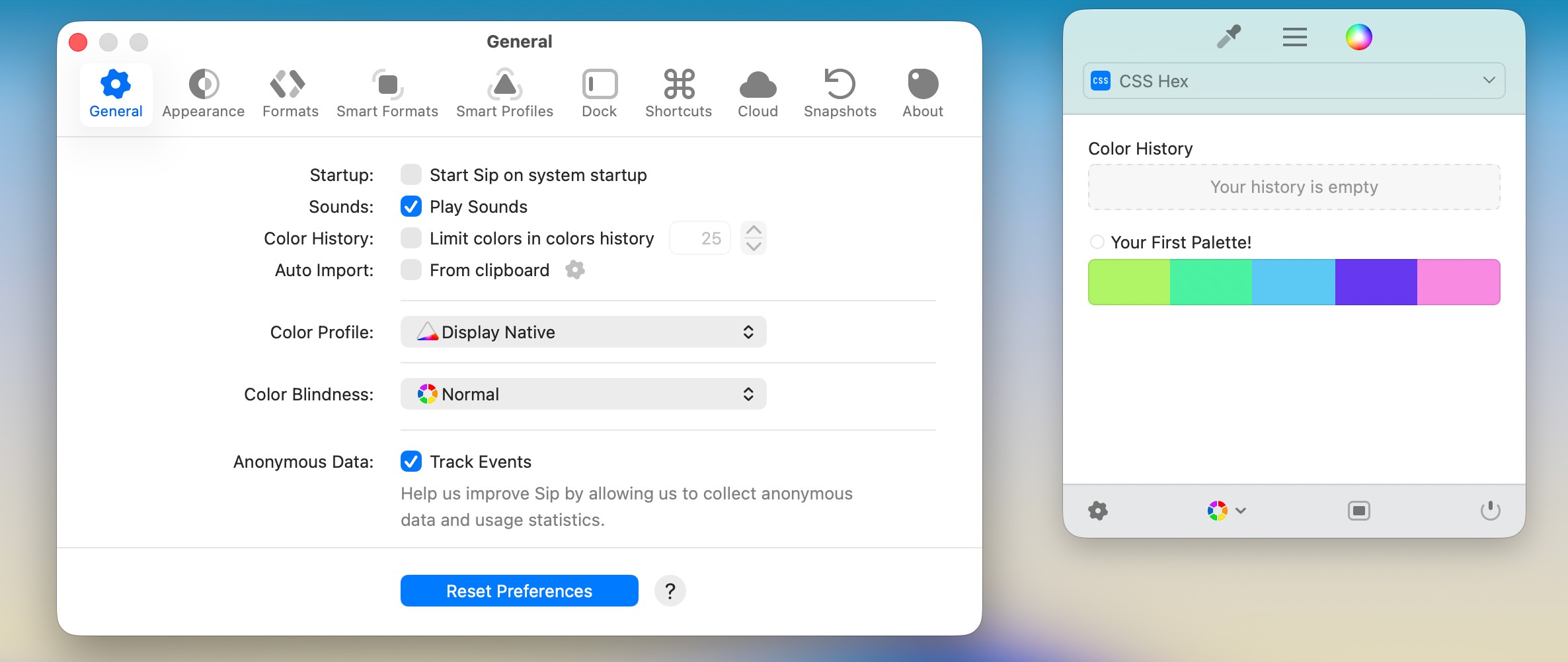The height and width of the screenshot is (662, 1568).
Task: Open the color dock icon in footer
Action: [1358, 511]
